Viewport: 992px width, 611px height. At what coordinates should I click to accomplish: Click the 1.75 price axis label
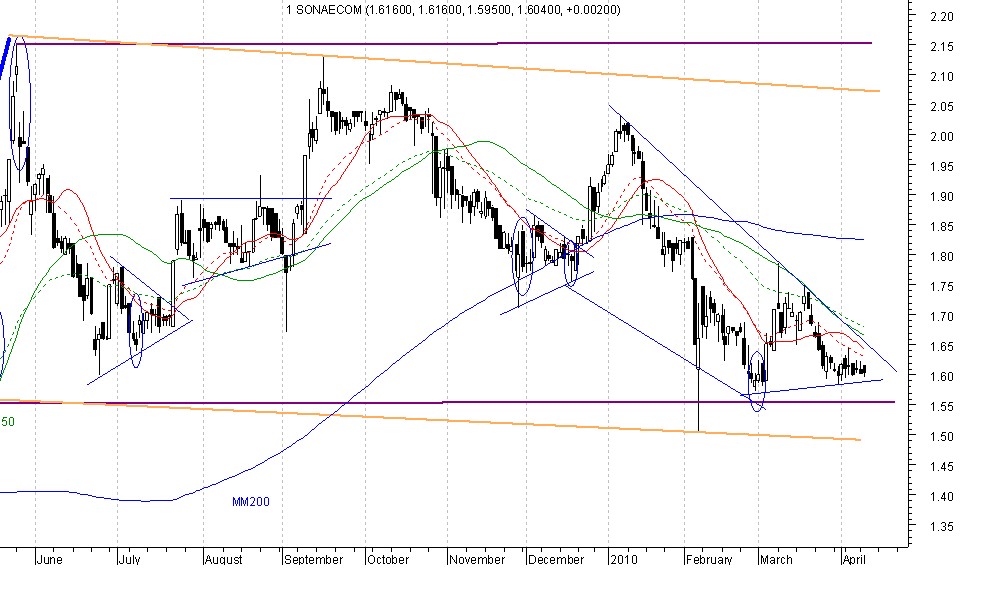coord(941,287)
